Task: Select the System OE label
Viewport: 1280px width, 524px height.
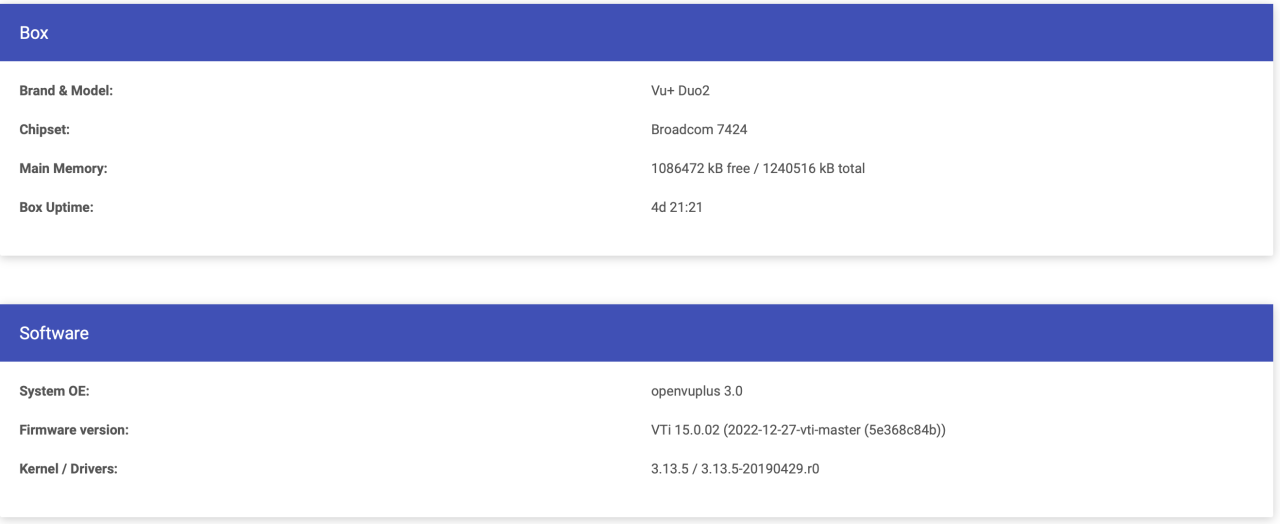Action: point(55,391)
